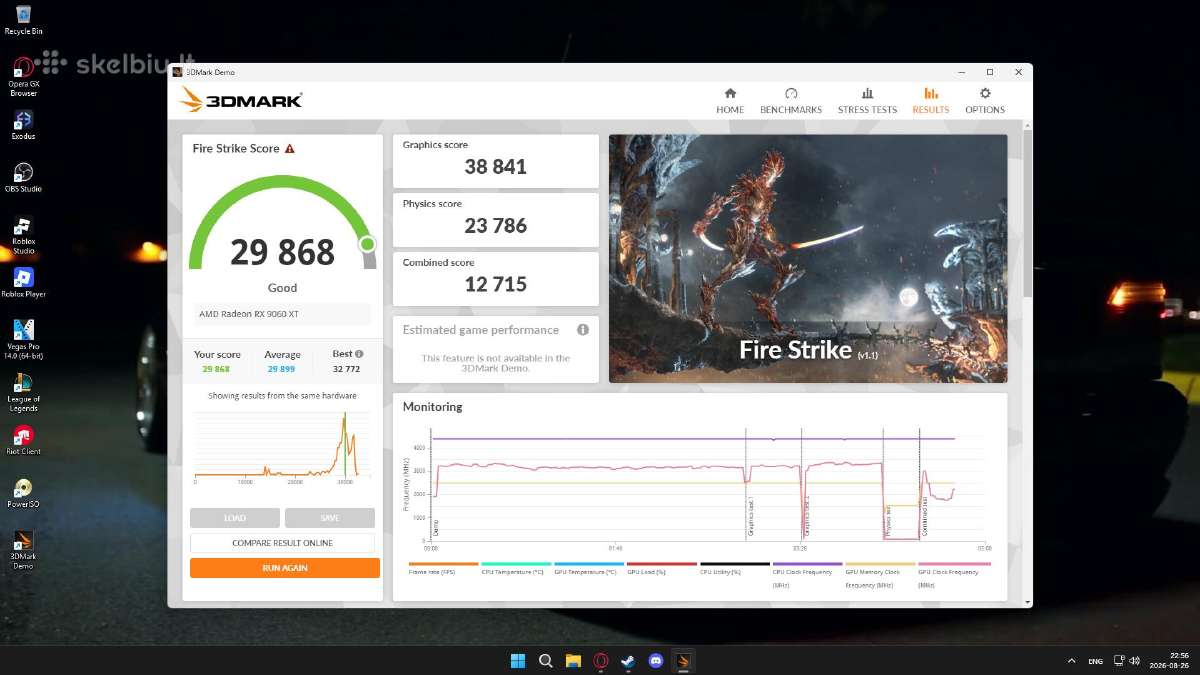The width and height of the screenshot is (1200, 675).
Task: Click the network tray icon
Action: (1120, 661)
